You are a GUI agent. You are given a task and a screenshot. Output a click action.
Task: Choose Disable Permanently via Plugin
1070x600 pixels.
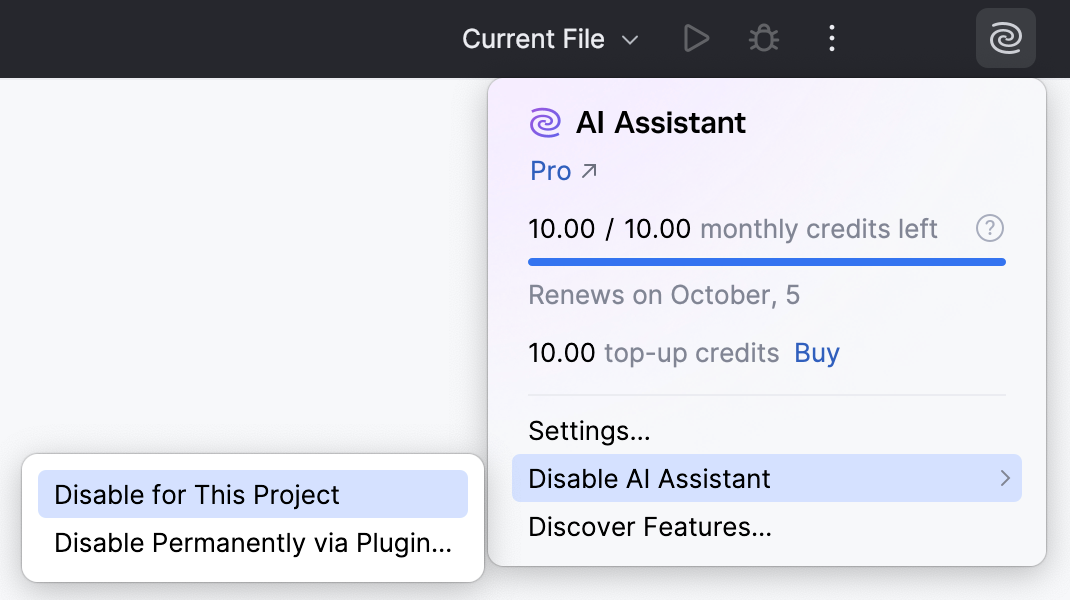click(252, 543)
